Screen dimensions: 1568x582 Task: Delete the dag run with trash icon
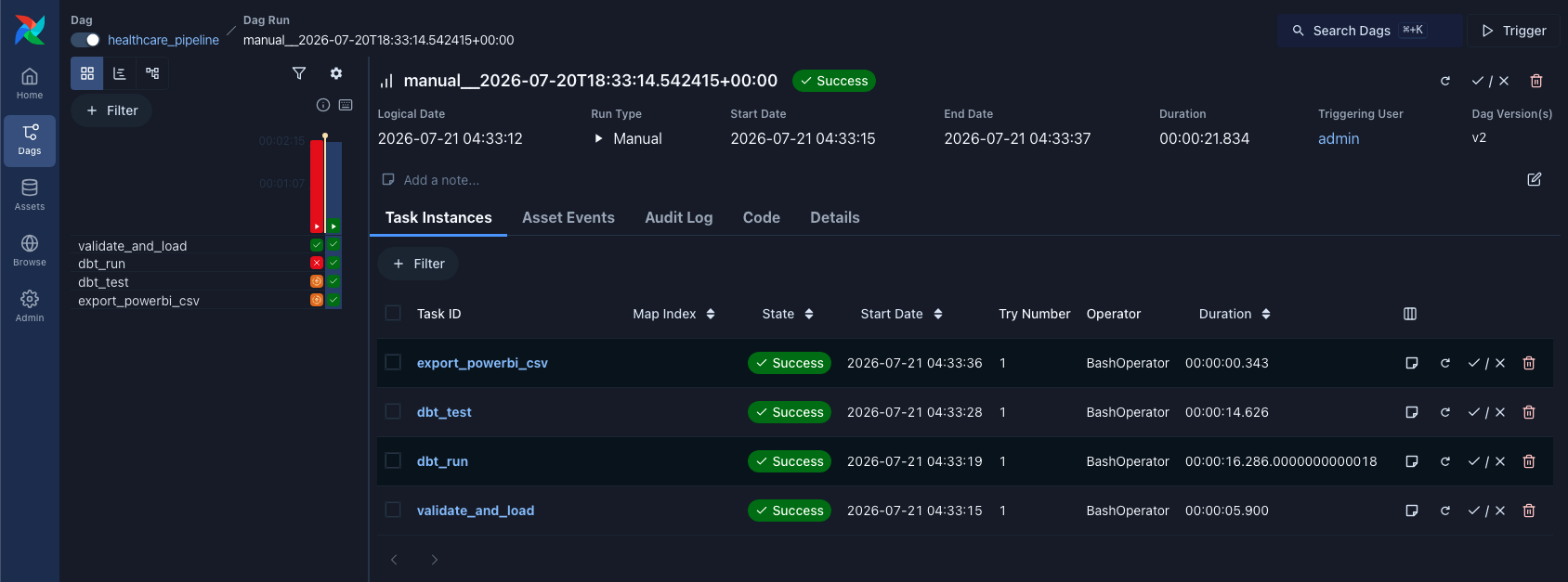(x=1536, y=81)
